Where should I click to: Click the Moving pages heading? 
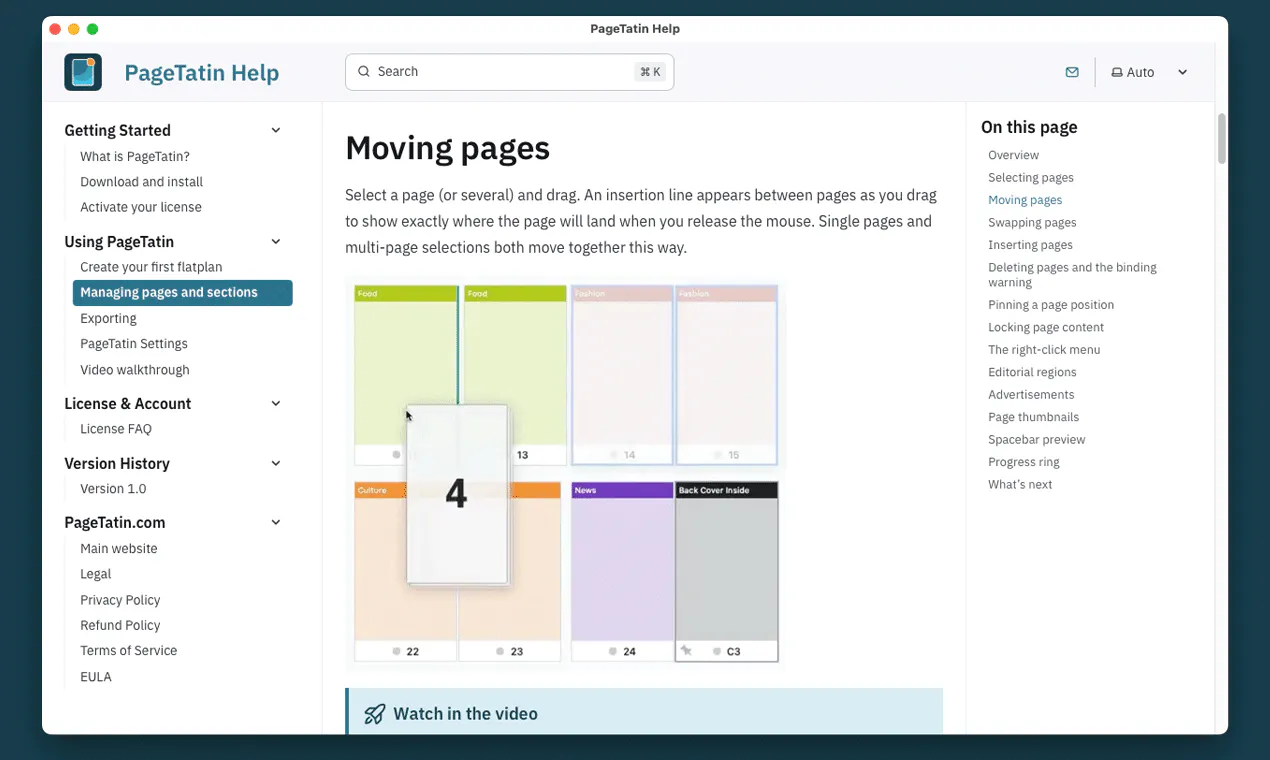[447, 149]
